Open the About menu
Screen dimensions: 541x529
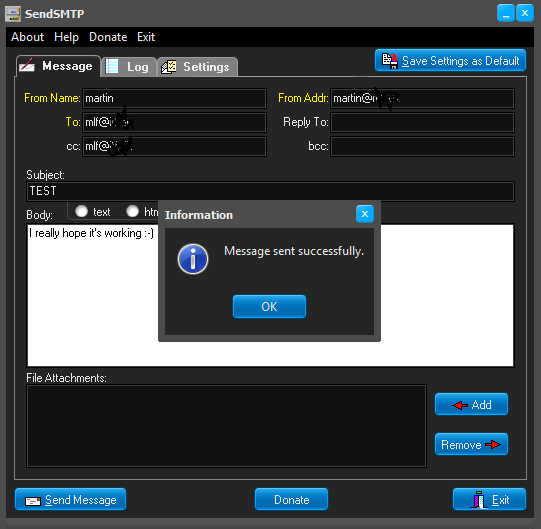[x=27, y=37]
